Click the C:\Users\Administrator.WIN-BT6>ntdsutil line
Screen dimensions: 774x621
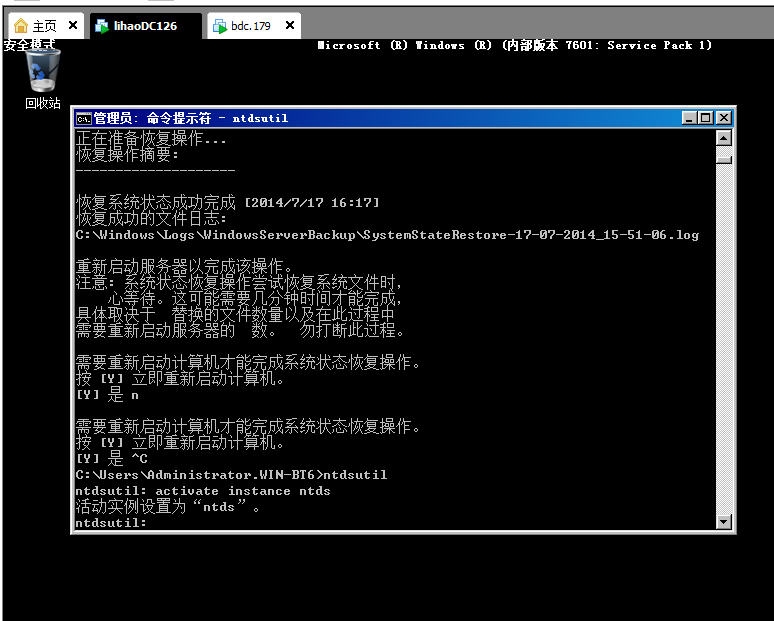pos(232,475)
